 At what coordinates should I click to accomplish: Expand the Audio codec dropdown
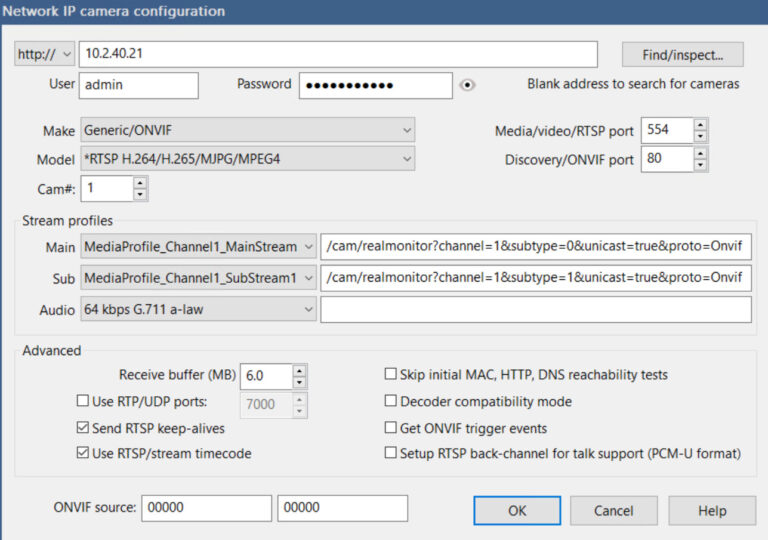coord(198,311)
